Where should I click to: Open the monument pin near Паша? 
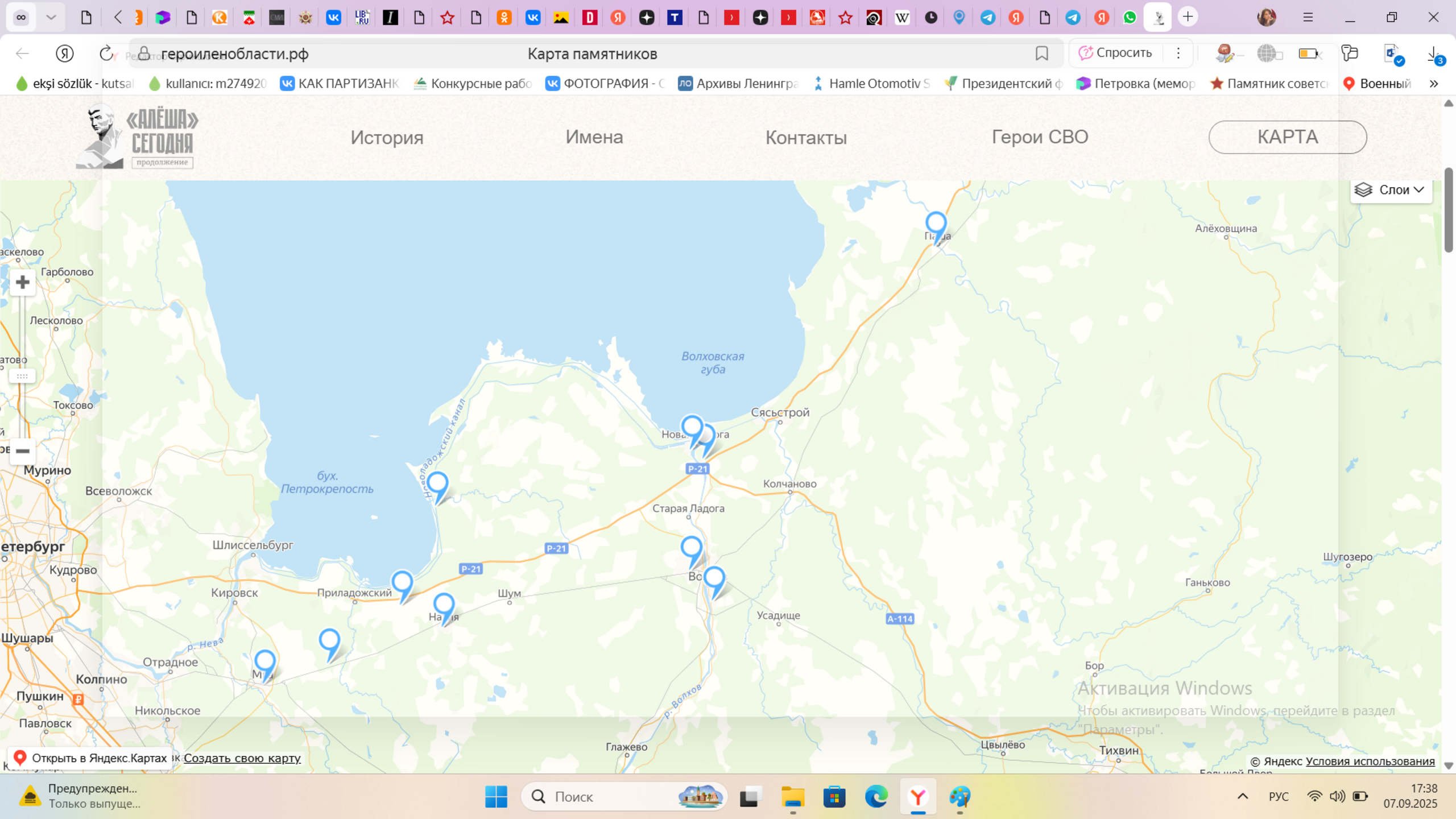pyautogui.click(x=936, y=228)
